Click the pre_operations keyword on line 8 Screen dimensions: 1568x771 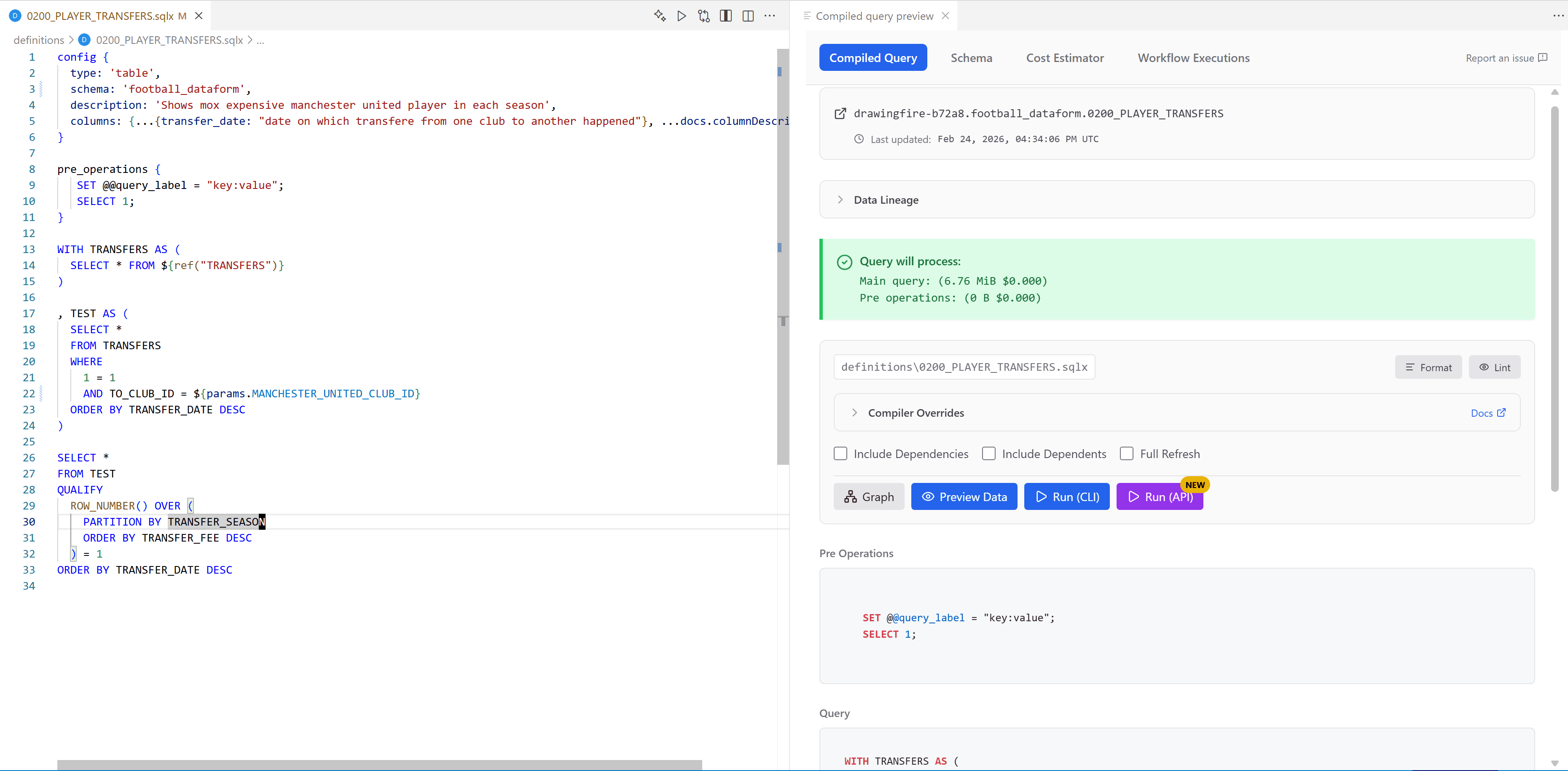pyautogui.click(x=102, y=169)
